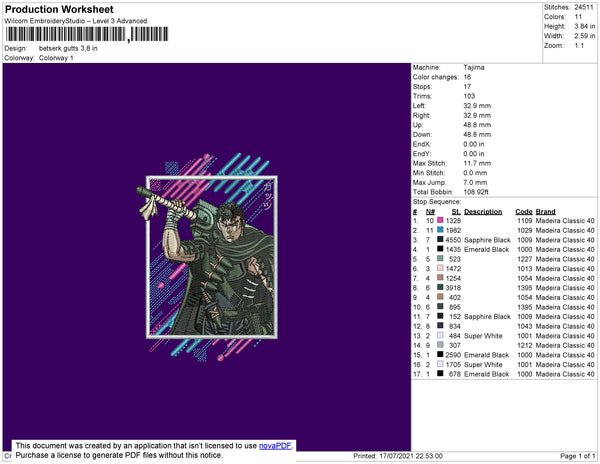The width and height of the screenshot is (600, 464).
Task: Click Super White description in stop 16
Action: tap(483, 365)
